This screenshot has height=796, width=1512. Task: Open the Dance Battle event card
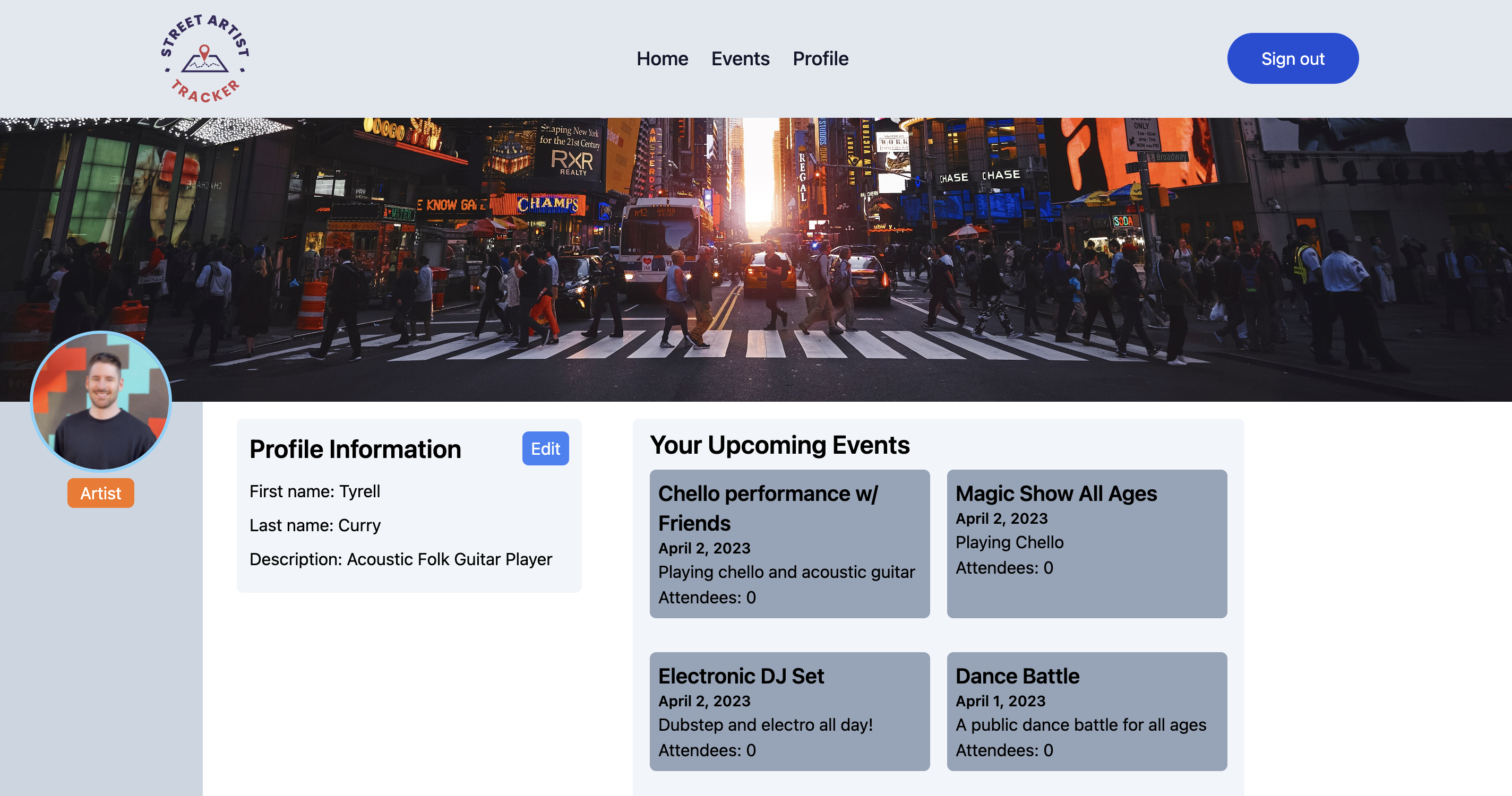point(1086,711)
